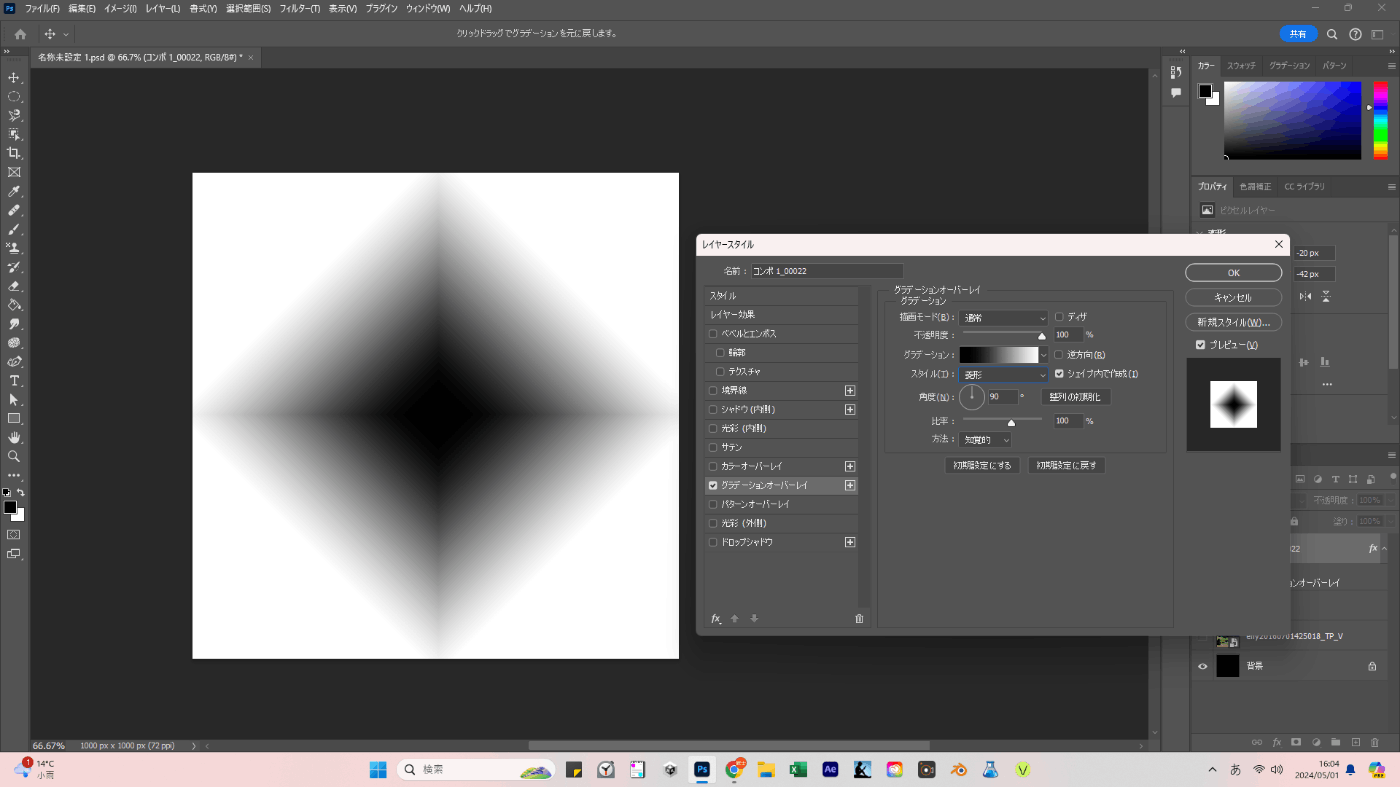Click the trash icon in Layer Style dialog
The image size is (1400, 787).
(858, 619)
